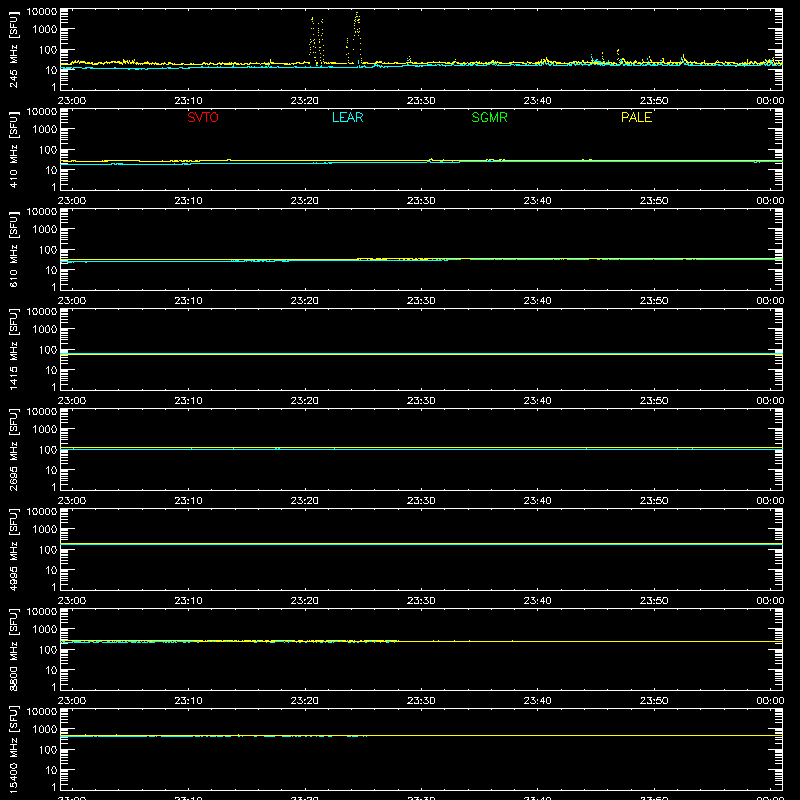Click the 23:00 tick label under the 1415 MHz plot
This screenshot has width=800, height=800.
tap(71, 401)
